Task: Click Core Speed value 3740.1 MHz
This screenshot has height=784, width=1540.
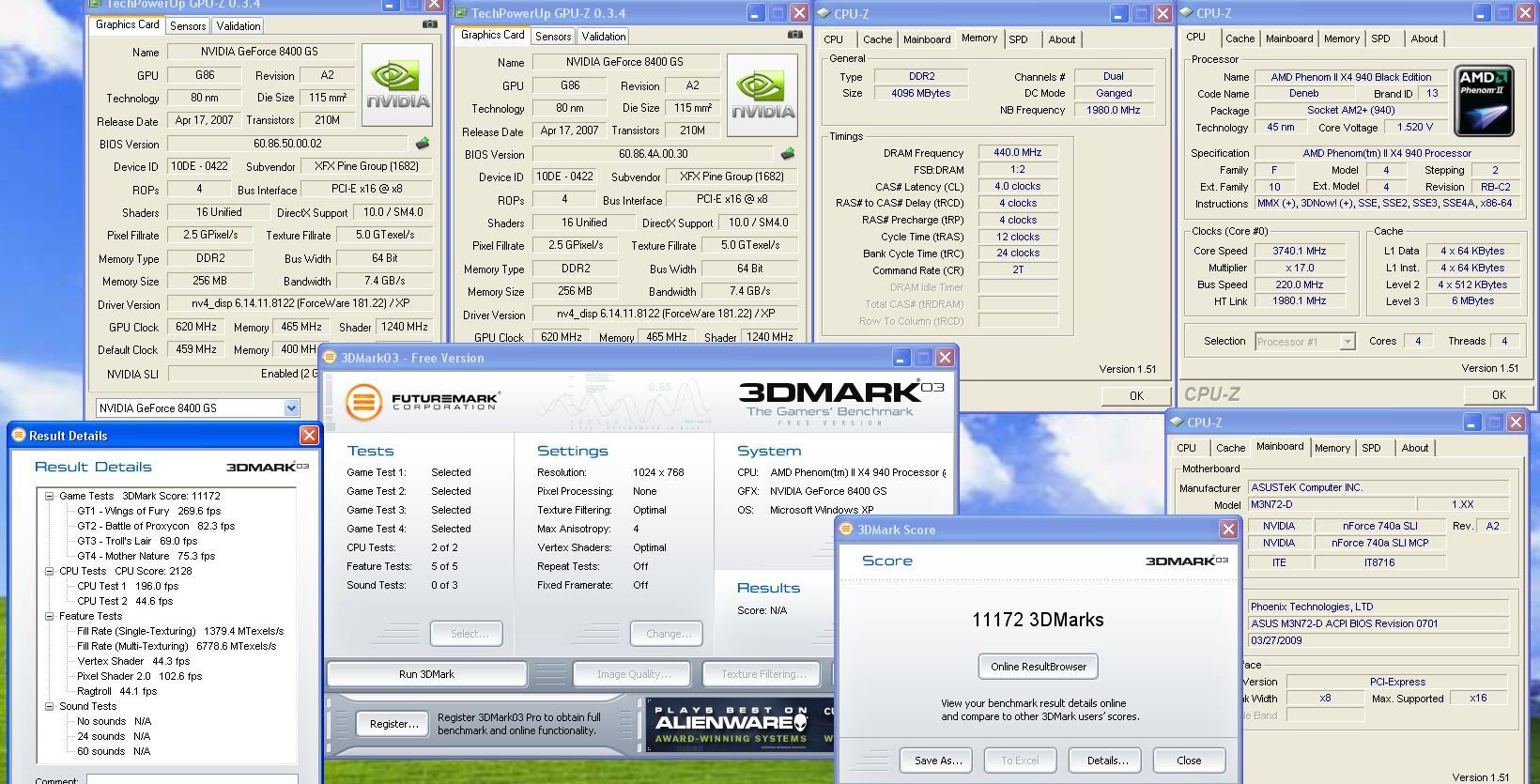Action: [1300, 251]
